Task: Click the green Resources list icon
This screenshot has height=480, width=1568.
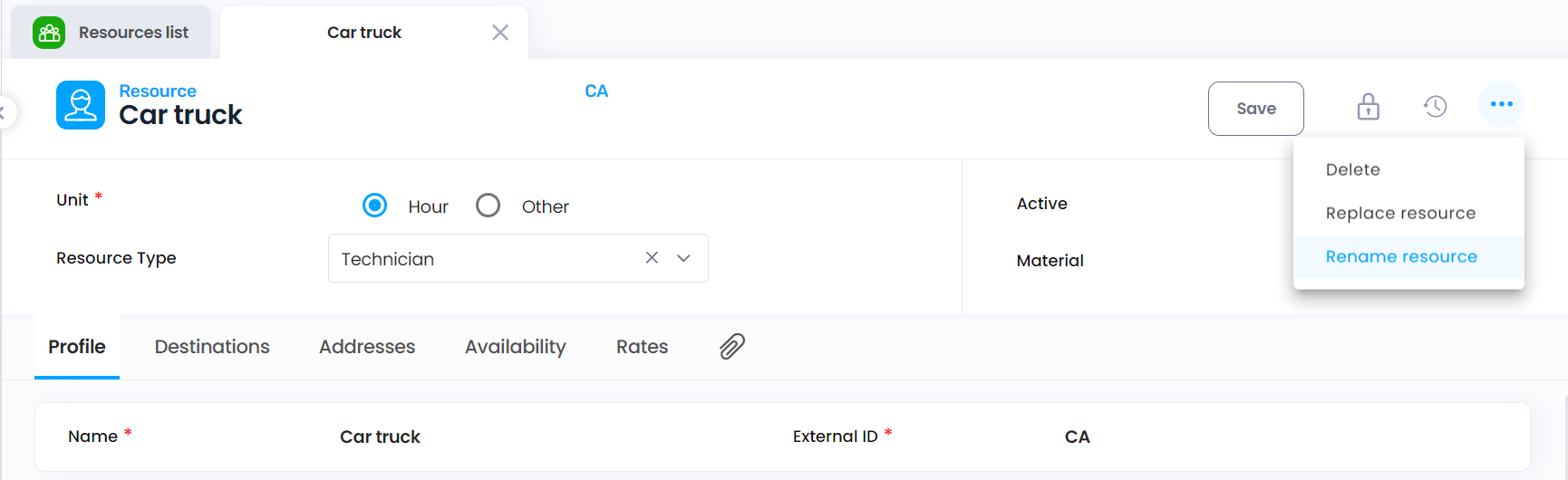Action: pyautogui.click(x=49, y=33)
